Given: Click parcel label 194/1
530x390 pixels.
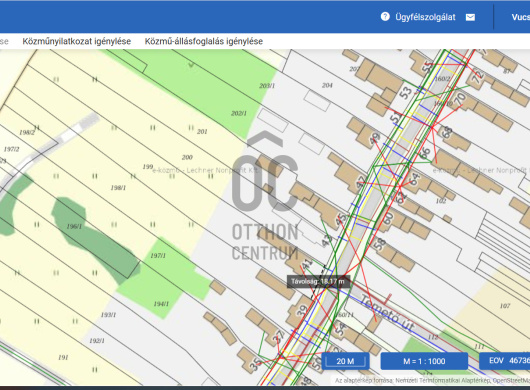Looking at the screenshot, I should (161, 304).
